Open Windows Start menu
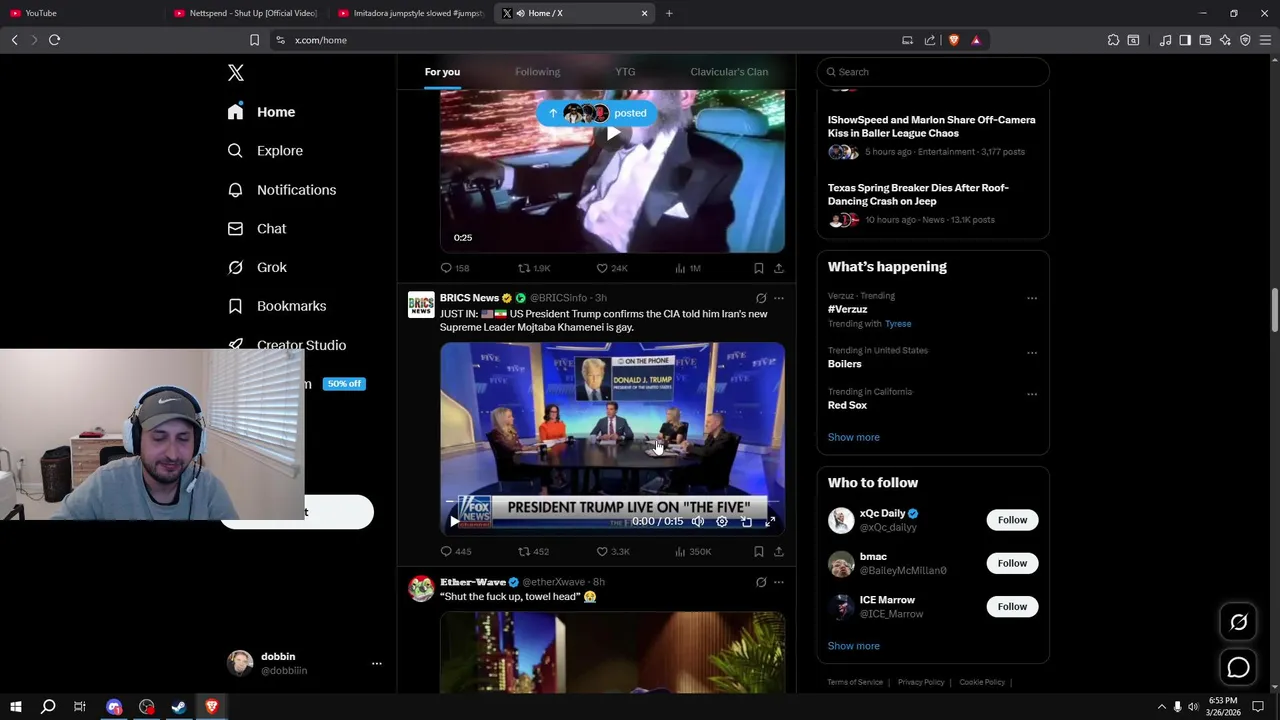The height and width of the screenshot is (720, 1280). [15, 707]
